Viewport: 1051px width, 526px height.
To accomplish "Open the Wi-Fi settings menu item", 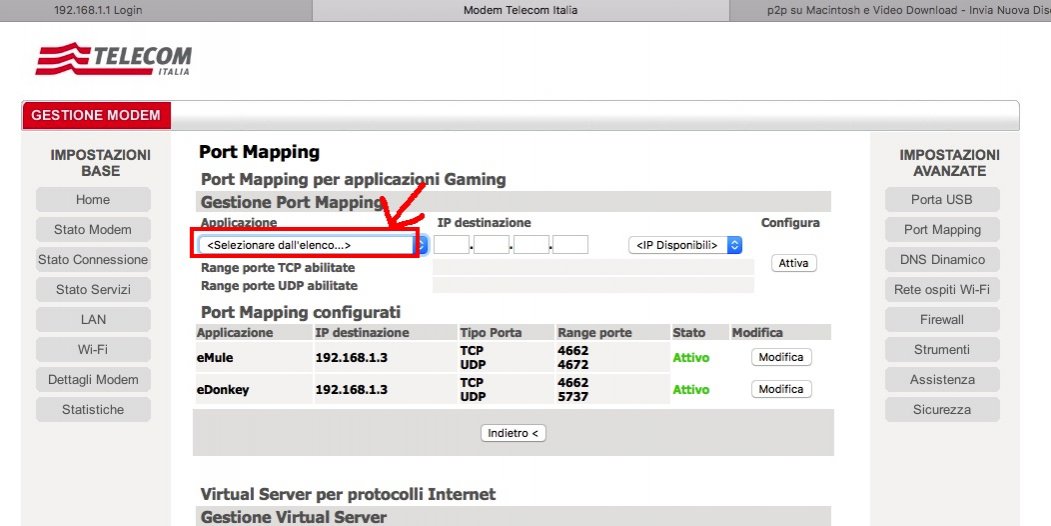I will tap(93, 349).
